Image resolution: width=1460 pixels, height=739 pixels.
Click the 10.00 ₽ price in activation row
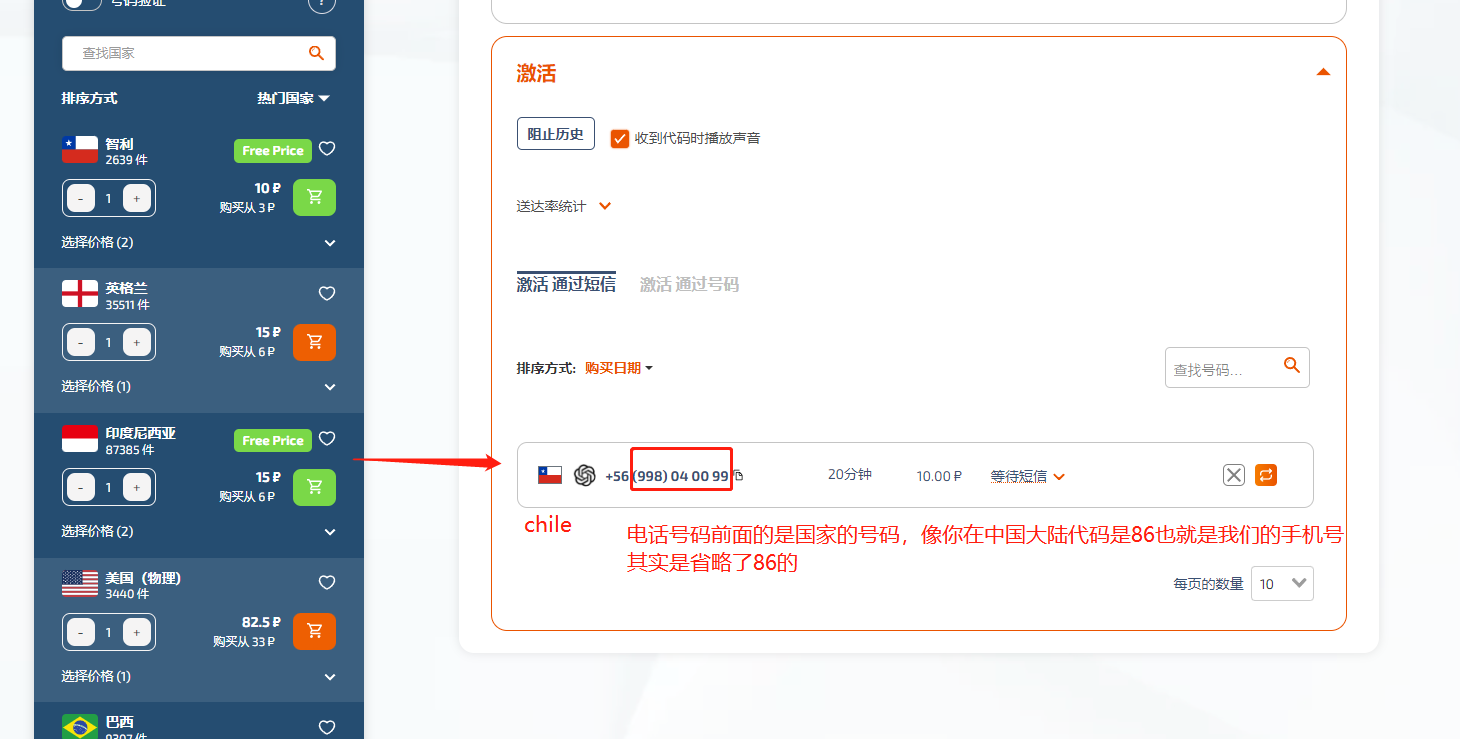[x=939, y=476]
